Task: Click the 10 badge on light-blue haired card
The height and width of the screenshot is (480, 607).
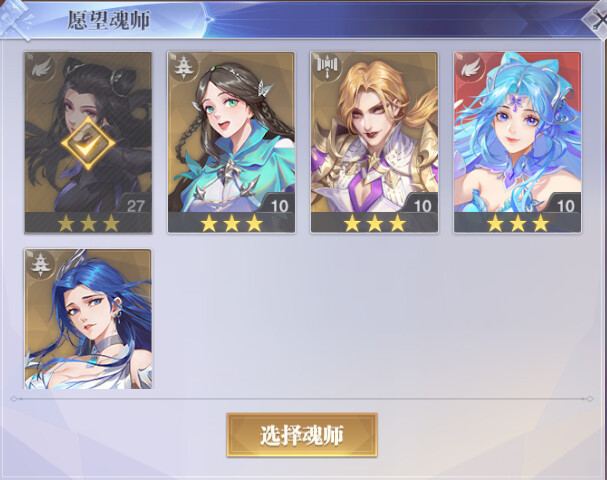Action: coord(565,205)
